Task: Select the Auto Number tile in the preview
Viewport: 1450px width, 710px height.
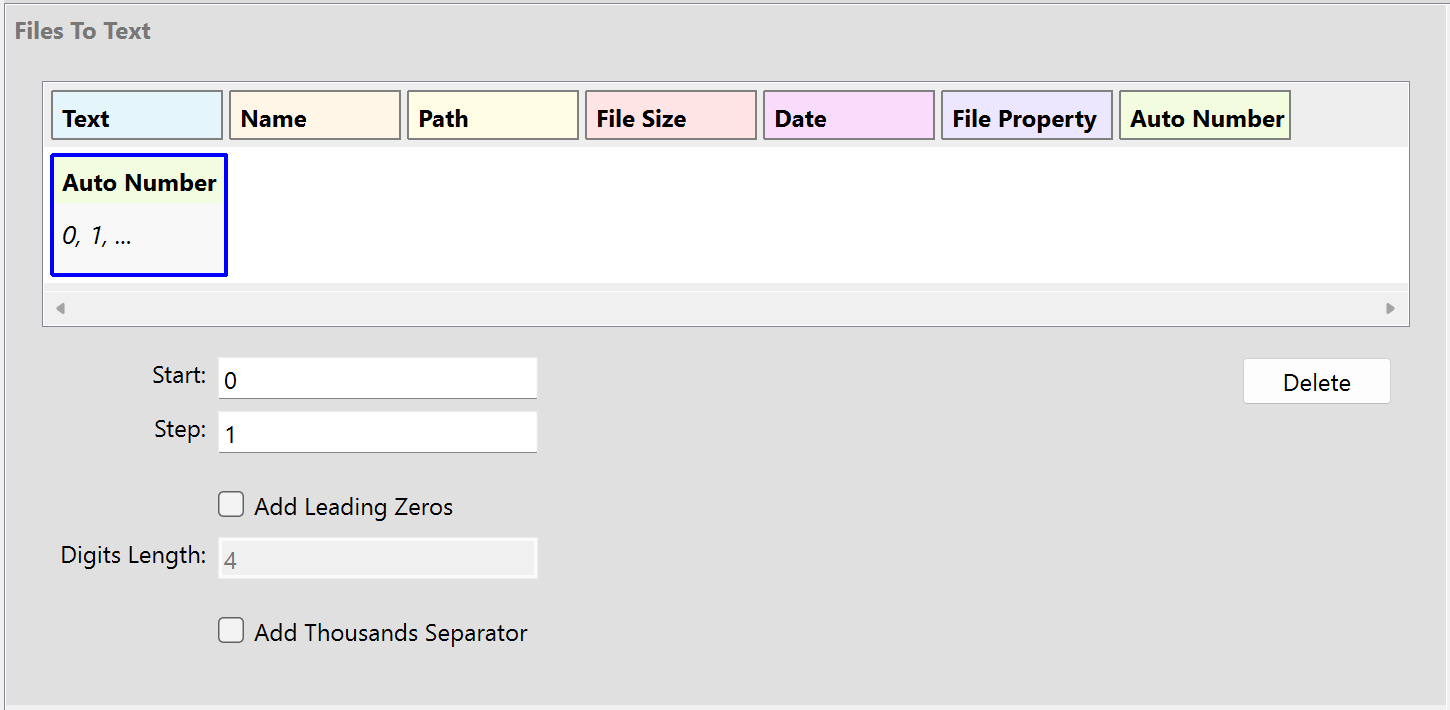Action: tap(138, 215)
